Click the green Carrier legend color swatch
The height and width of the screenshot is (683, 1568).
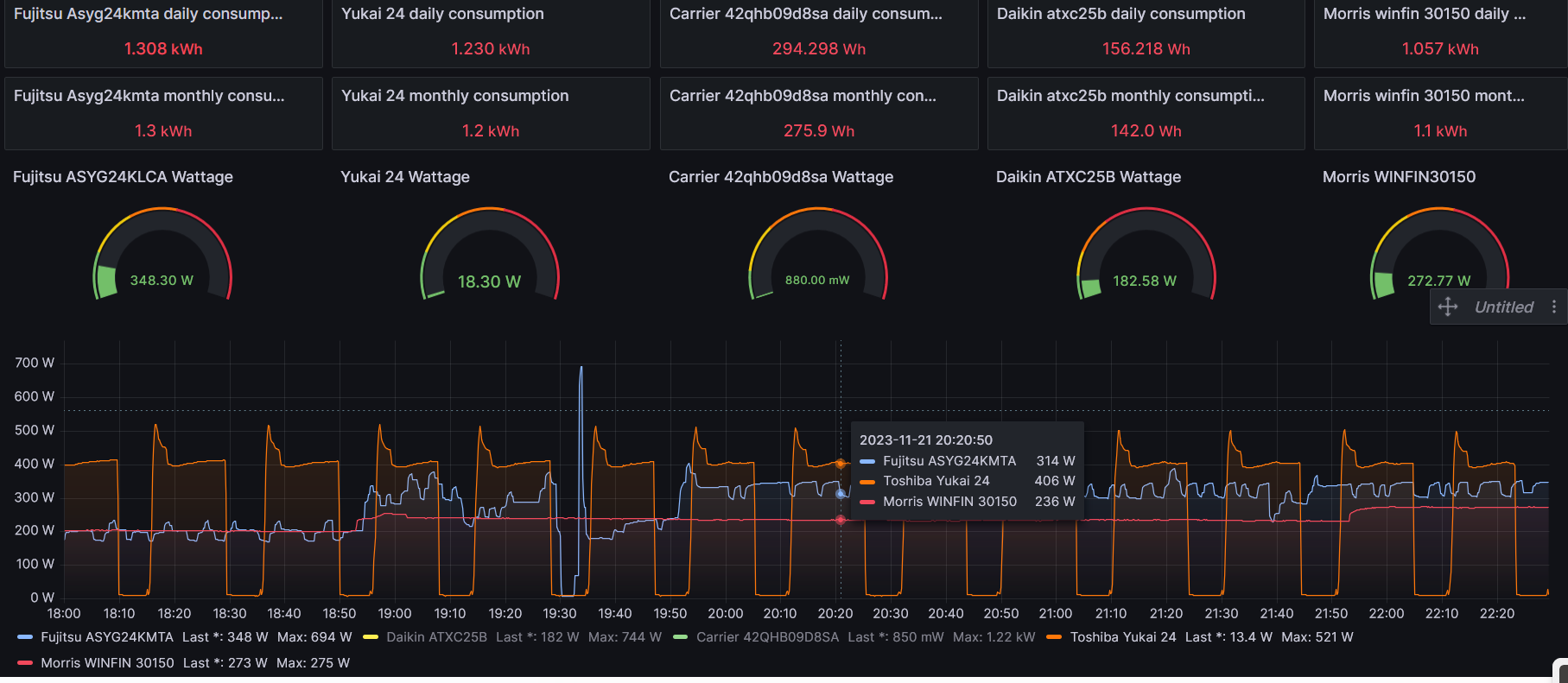[681, 637]
